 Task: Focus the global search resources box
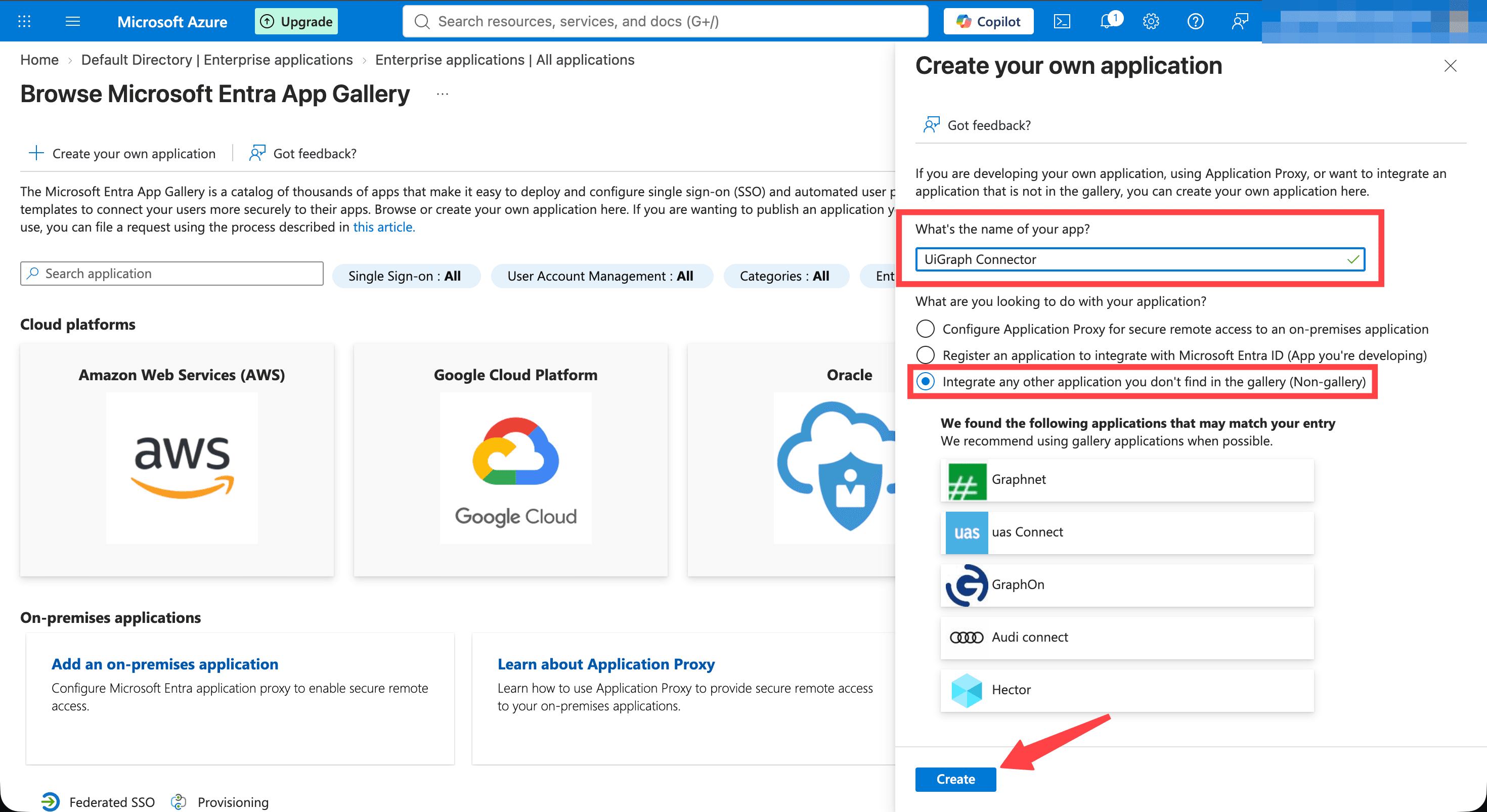tap(665, 21)
